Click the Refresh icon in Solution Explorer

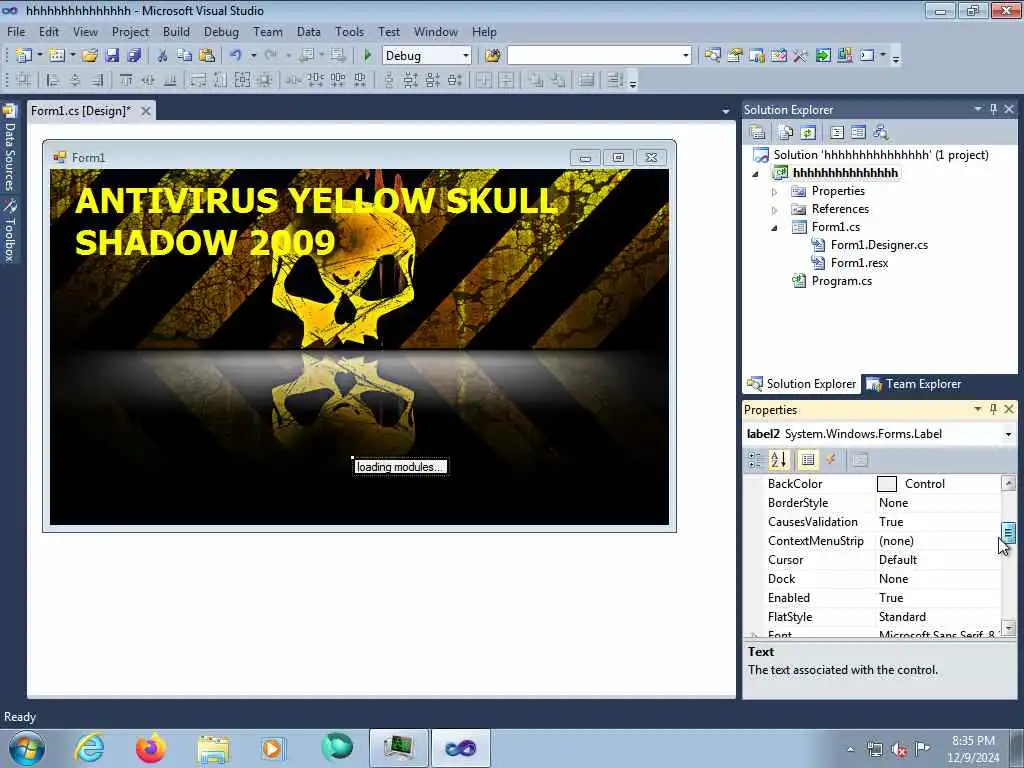tap(808, 133)
